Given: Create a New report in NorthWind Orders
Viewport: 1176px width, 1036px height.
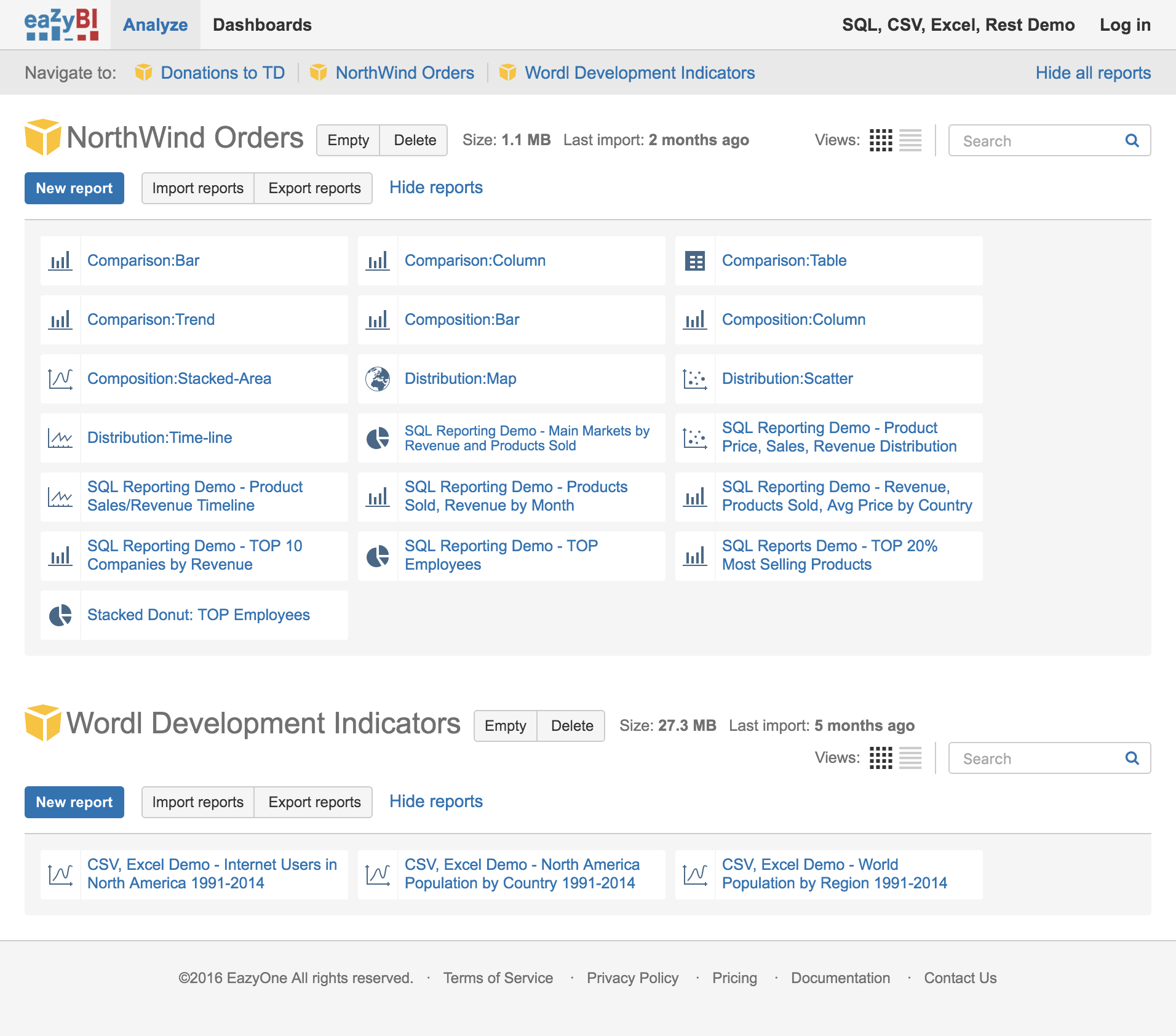Looking at the screenshot, I should (x=74, y=188).
